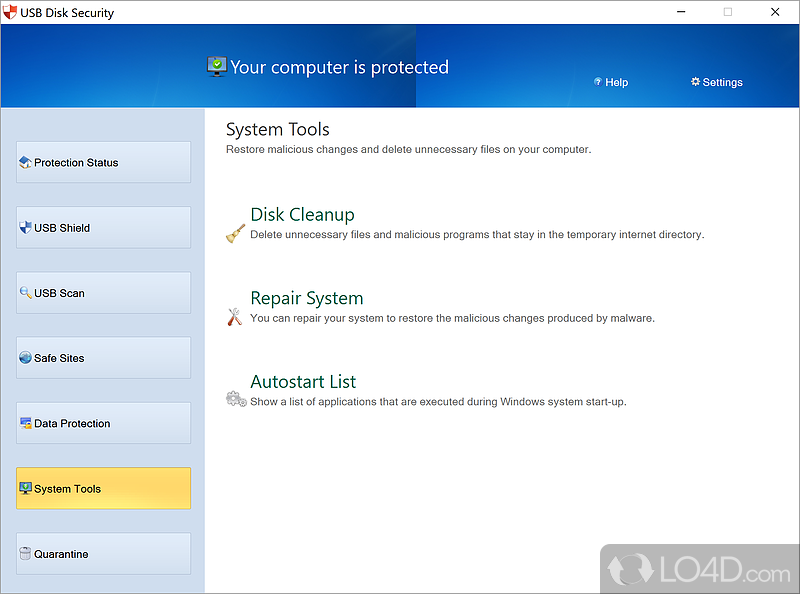Image resolution: width=800 pixels, height=594 pixels.
Task: Click the broom icon beside Disk Cleanup
Action: point(235,234)
